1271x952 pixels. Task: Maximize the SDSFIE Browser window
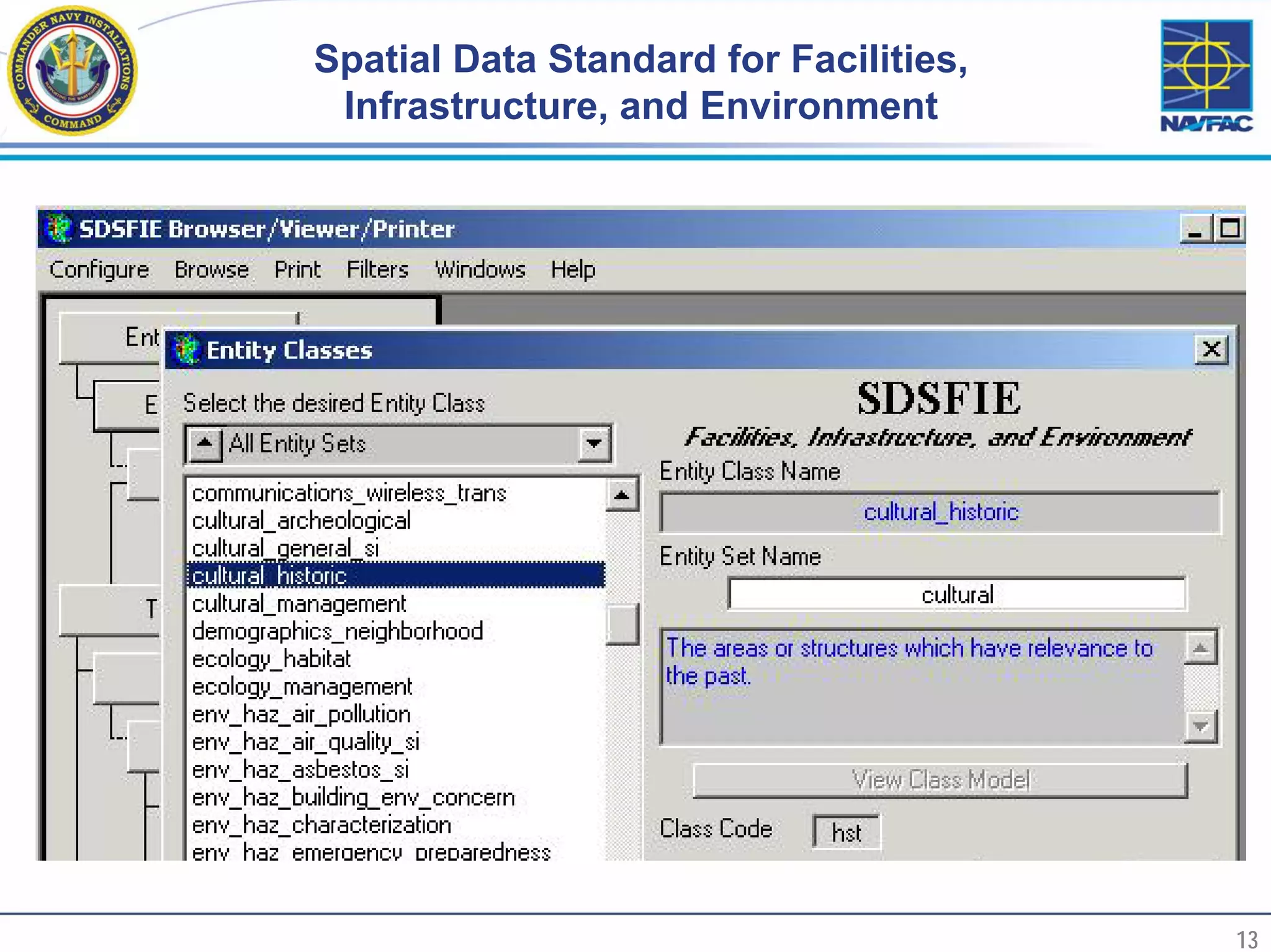[x=1229, y=229]
